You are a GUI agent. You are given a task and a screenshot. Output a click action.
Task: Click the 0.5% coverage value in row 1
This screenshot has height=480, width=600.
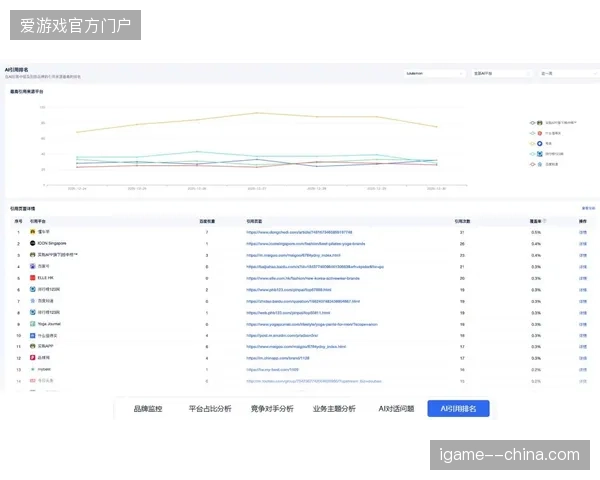(x=536, y=232)
